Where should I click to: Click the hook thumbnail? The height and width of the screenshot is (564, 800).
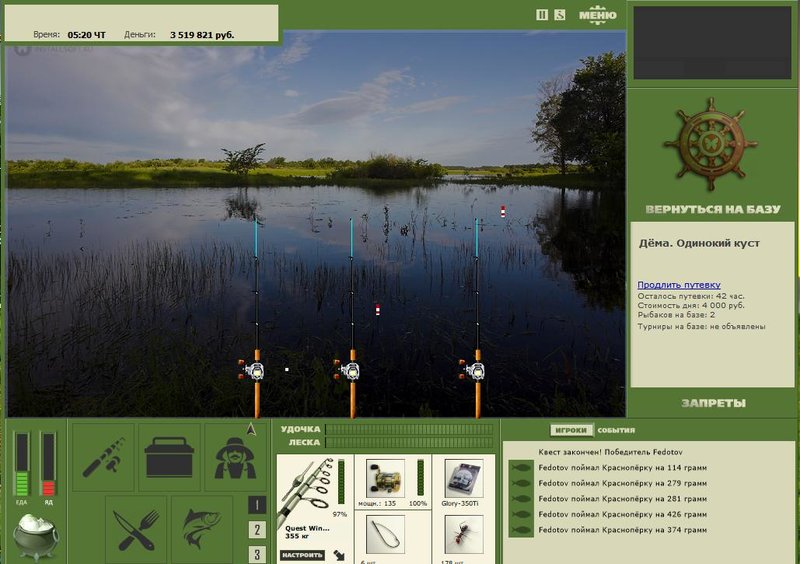click(x=385, y=535)
